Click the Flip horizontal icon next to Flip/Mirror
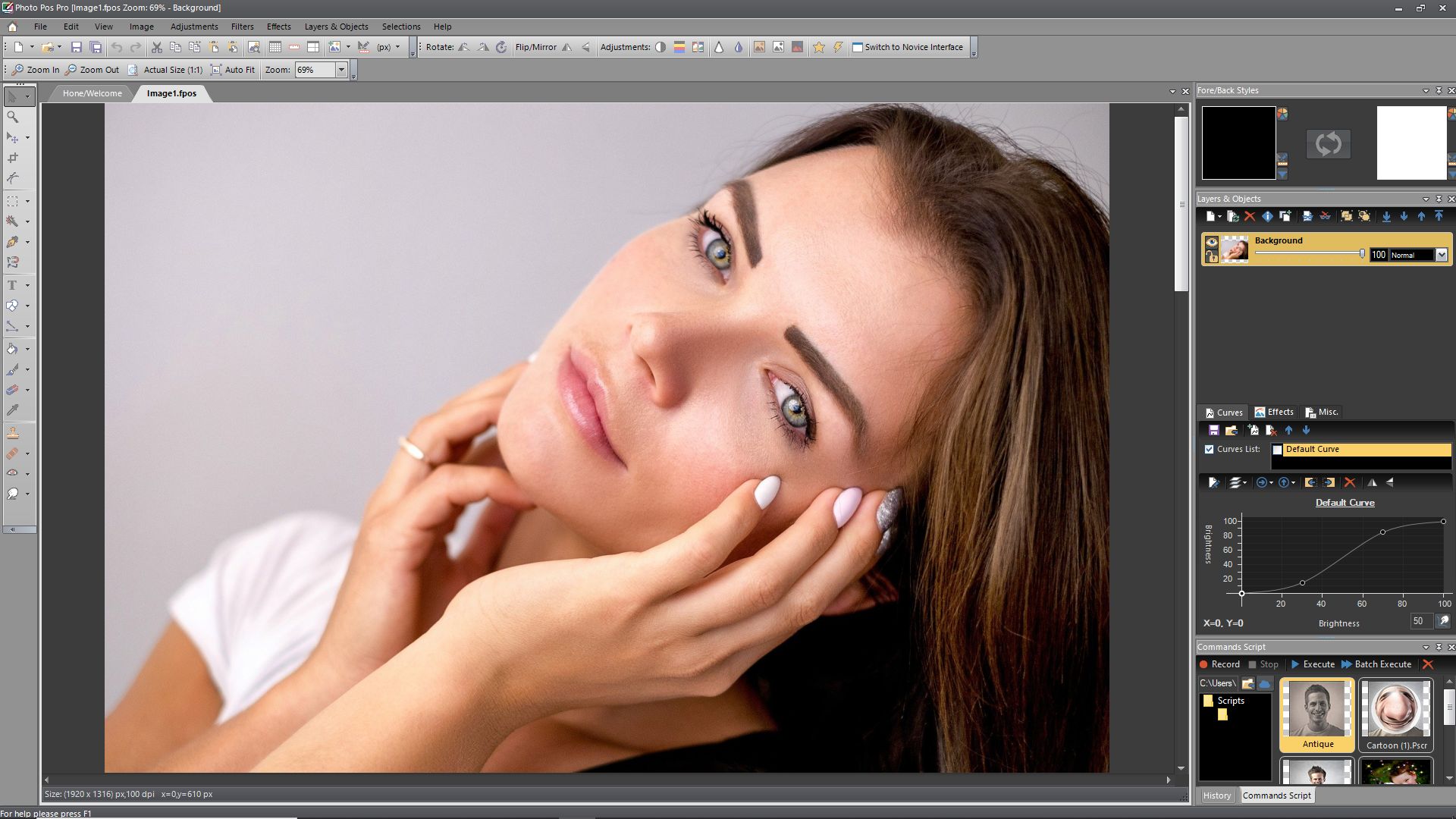 point(566,47)
